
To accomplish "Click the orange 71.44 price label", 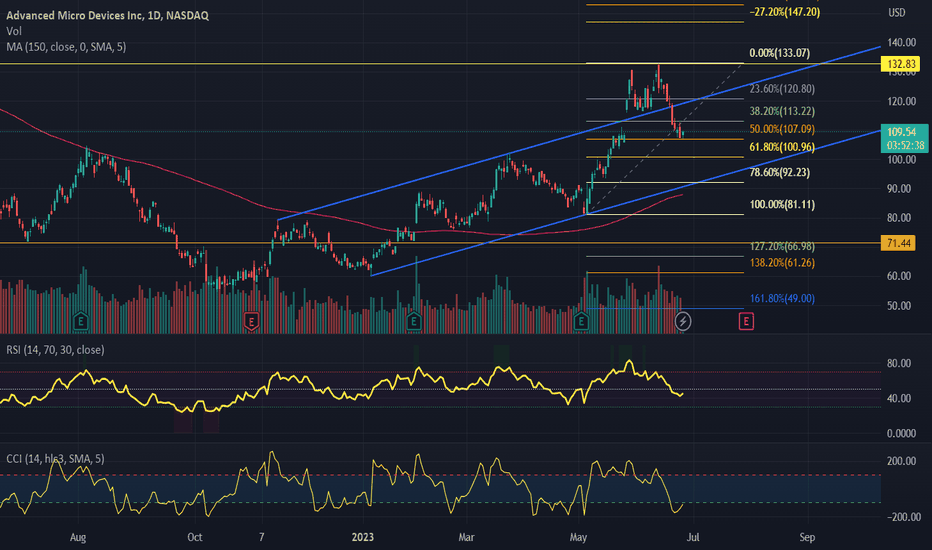I will [898, 243].
